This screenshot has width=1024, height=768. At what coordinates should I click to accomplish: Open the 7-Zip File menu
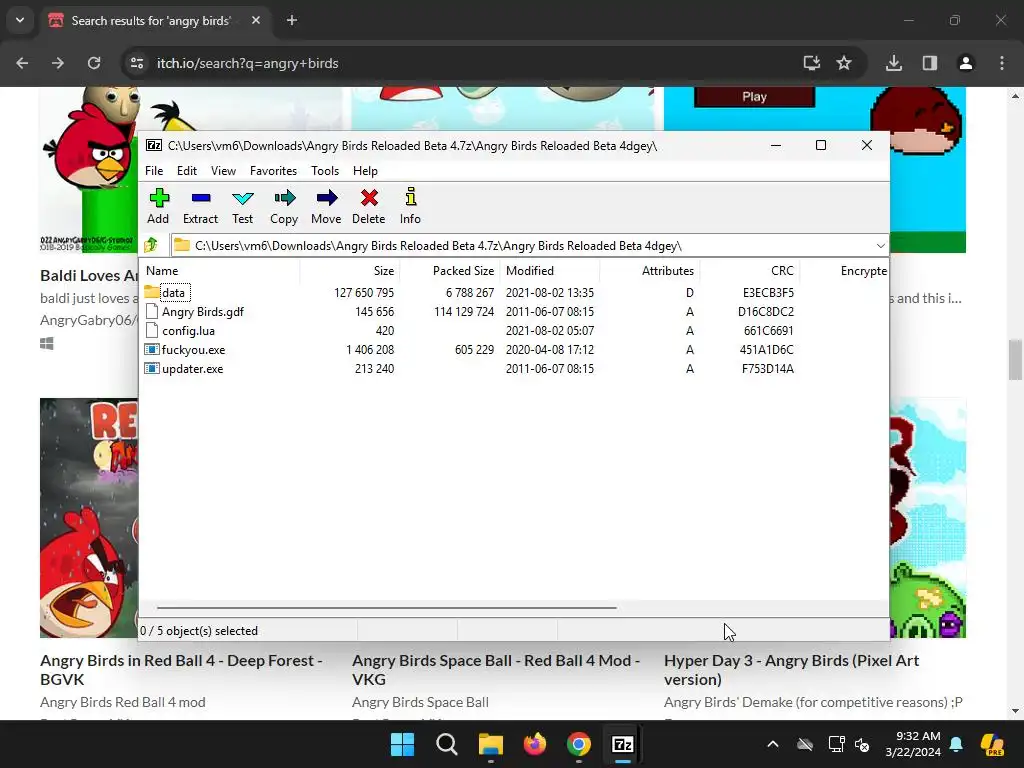point(154,170)
